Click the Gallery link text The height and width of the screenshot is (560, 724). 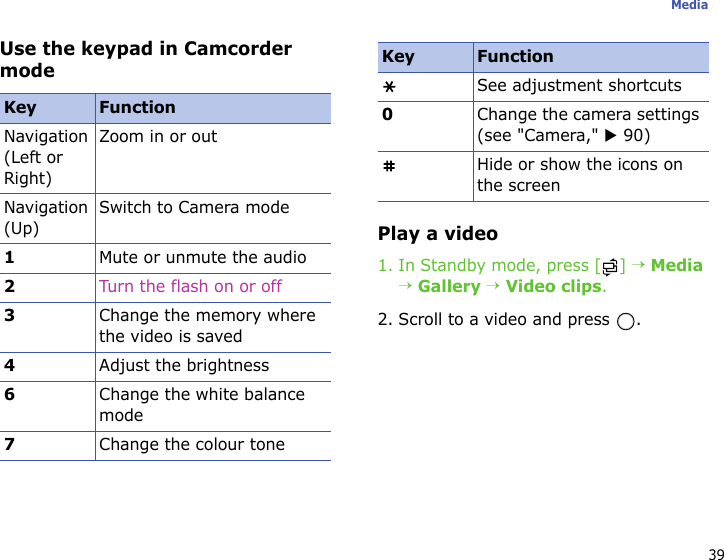pyautogui.click(x=449, y=287)
